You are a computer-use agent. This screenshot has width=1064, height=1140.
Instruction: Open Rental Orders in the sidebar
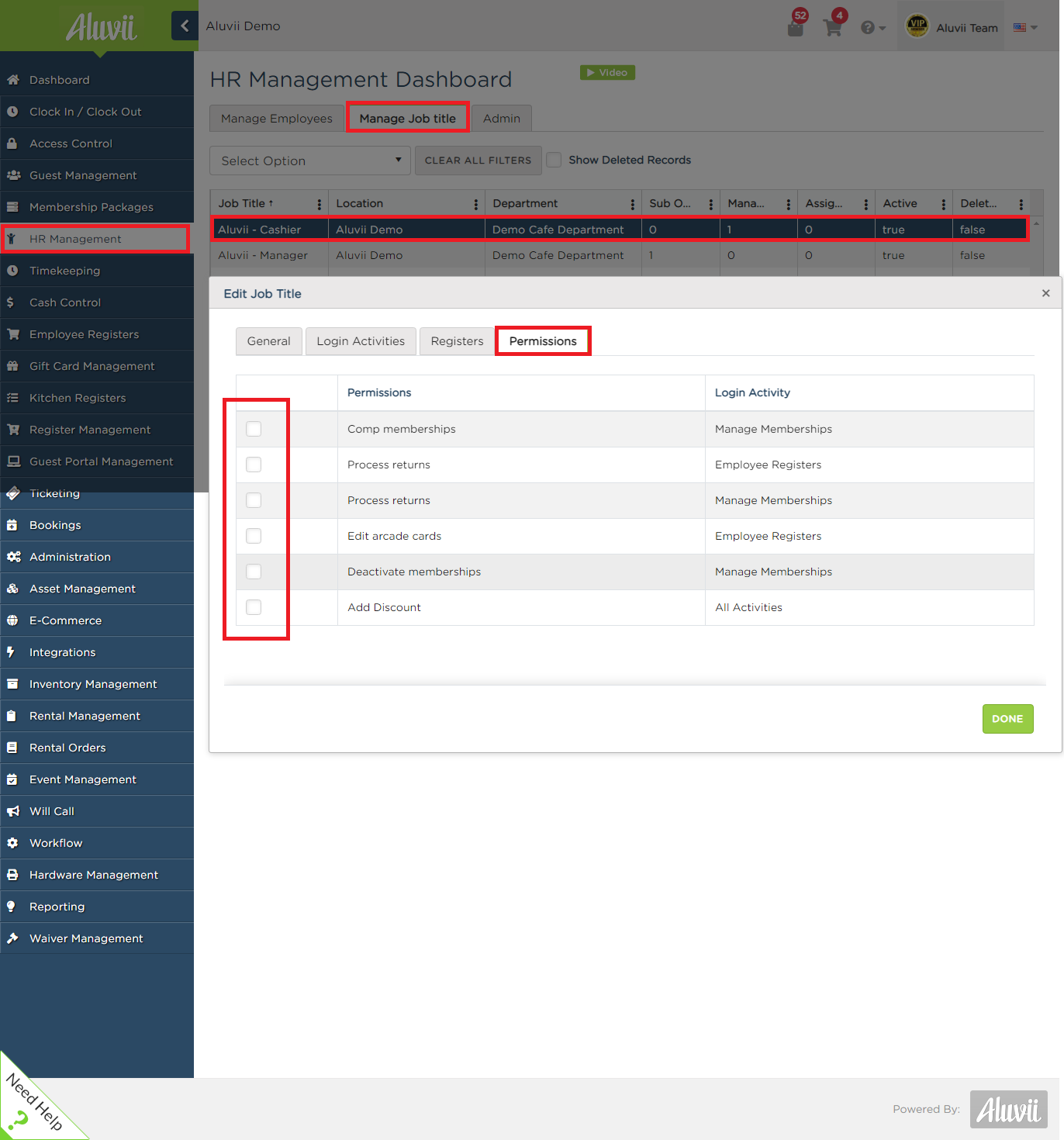click(x=96, y=748)
